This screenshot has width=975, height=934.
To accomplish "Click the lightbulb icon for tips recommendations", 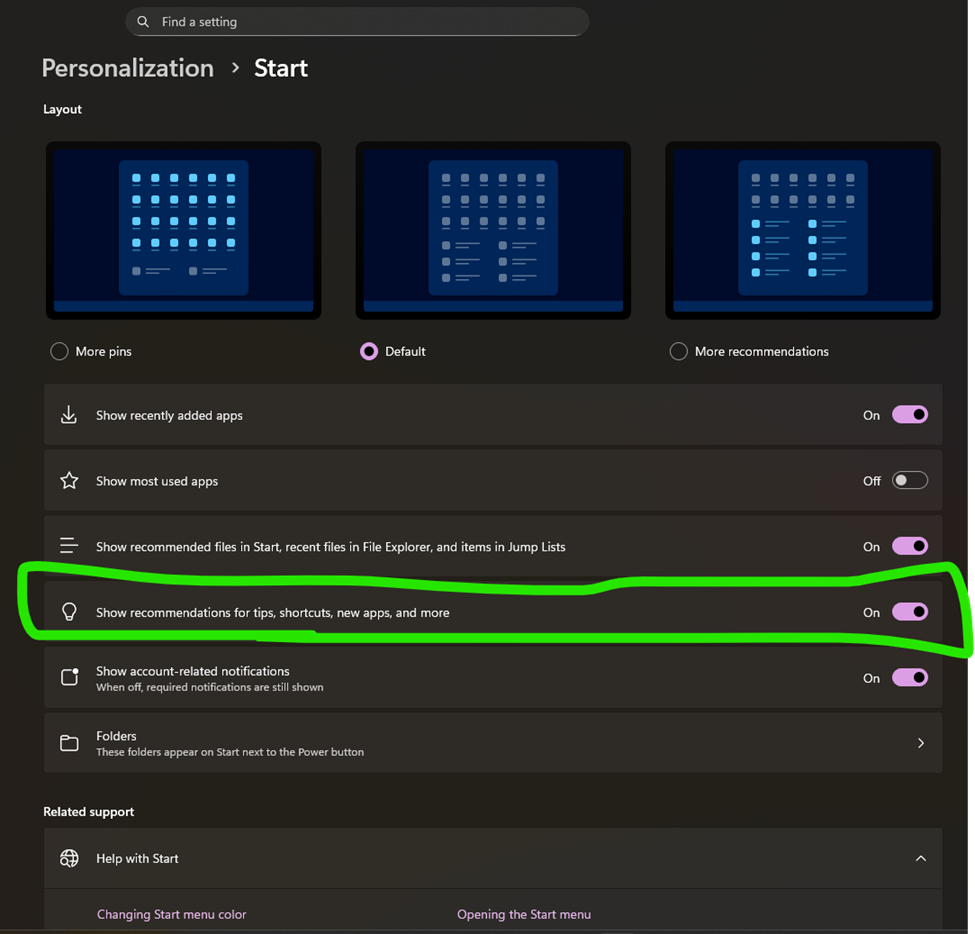I will click(69, 612).
